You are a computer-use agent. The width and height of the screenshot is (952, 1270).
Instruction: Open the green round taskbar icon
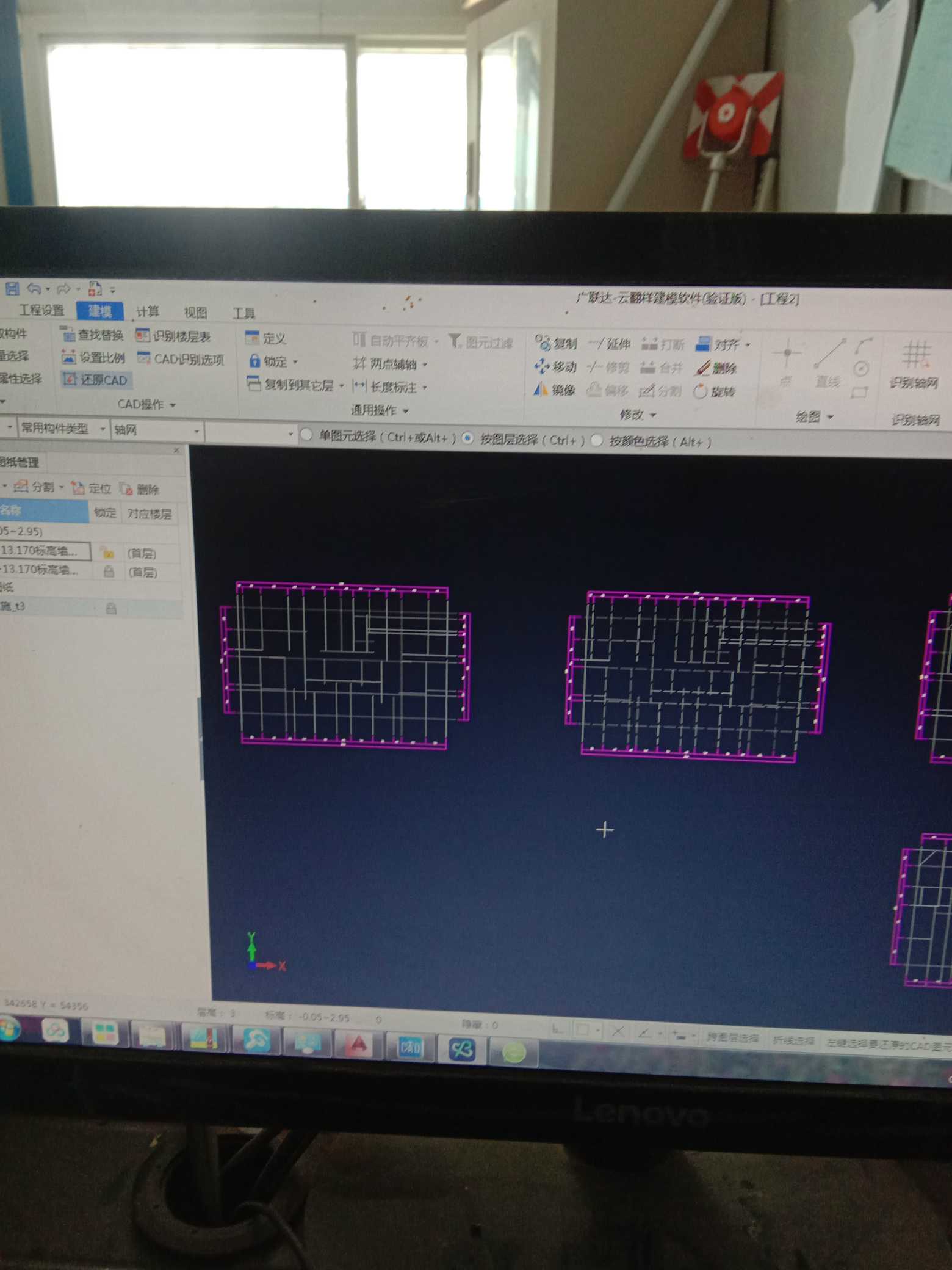(x=514, y=1051)
